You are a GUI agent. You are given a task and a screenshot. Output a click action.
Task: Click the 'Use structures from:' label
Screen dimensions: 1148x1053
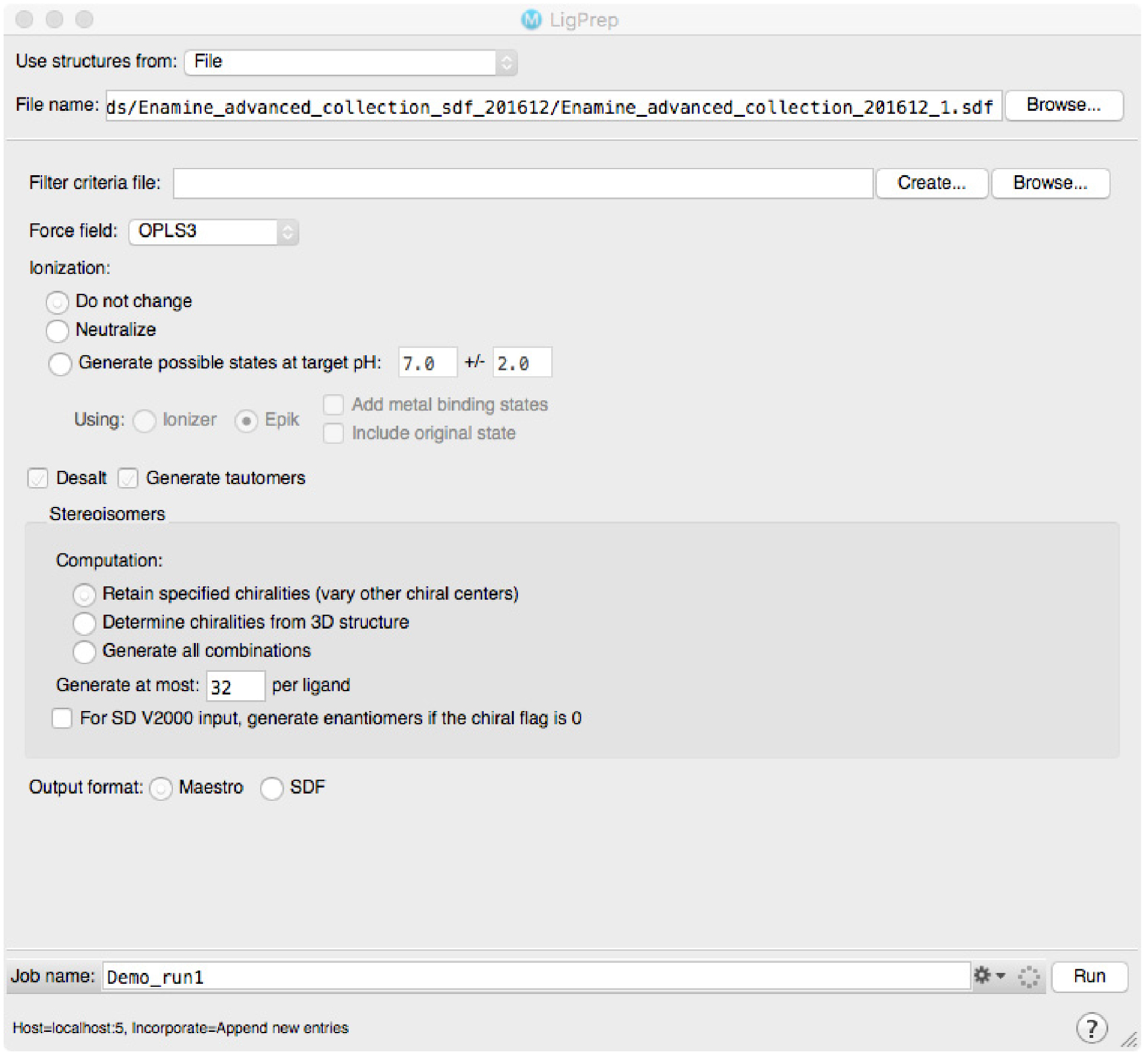[96, 61]
